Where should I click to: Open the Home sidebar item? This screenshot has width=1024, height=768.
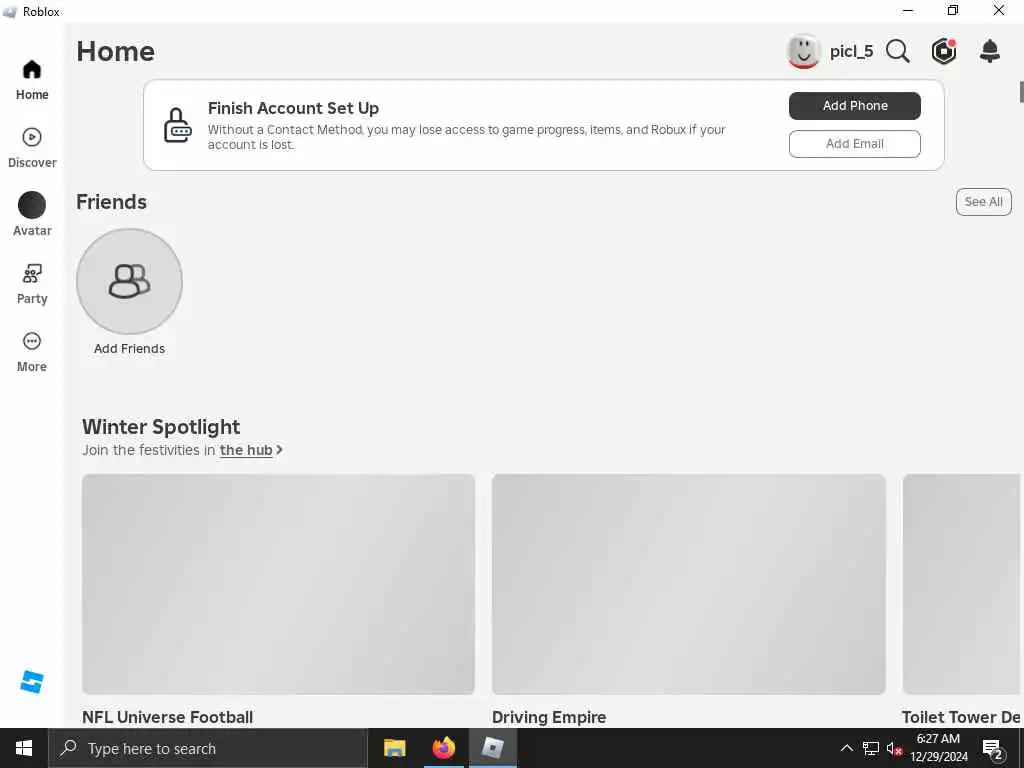point(32,80)
